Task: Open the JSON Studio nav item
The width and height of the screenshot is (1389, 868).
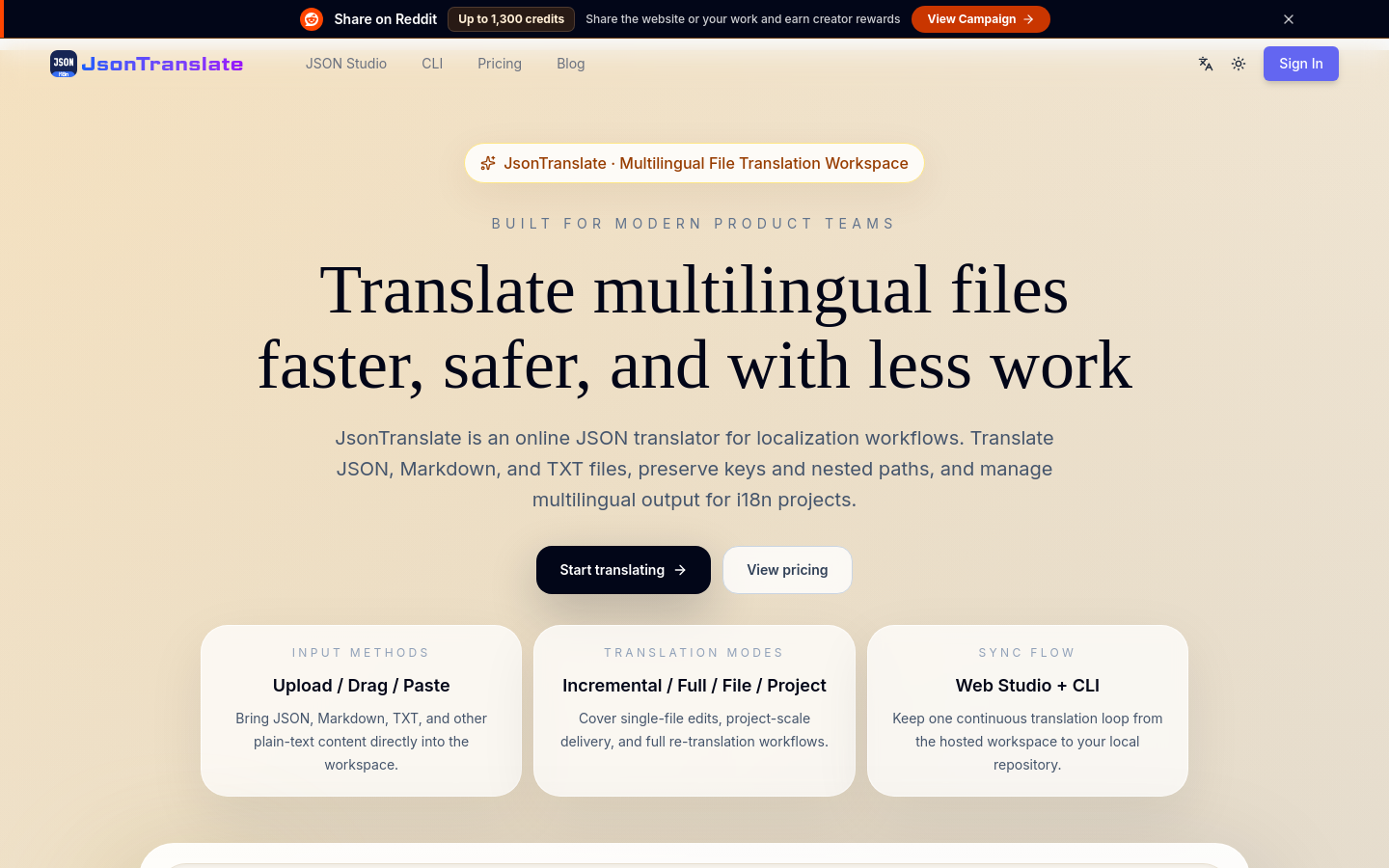Action: pos(346,64)
